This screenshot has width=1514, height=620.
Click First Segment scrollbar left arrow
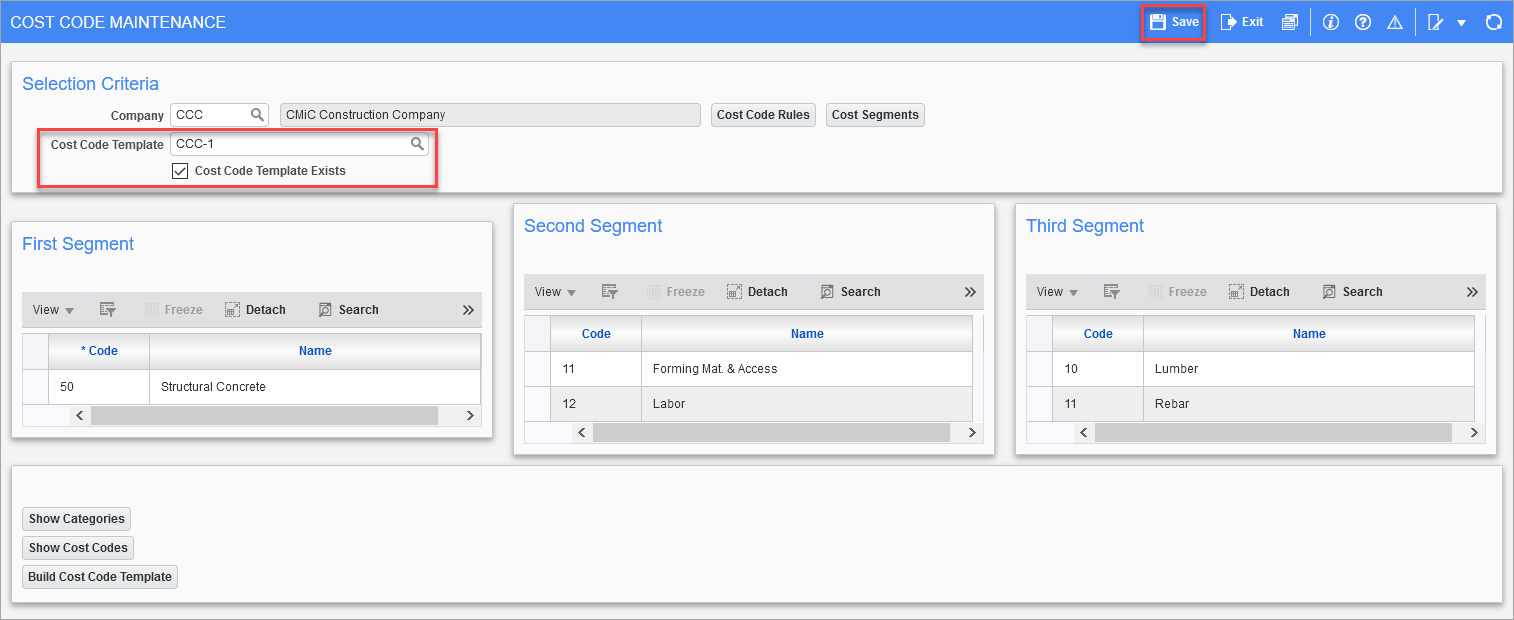[80, 415]
